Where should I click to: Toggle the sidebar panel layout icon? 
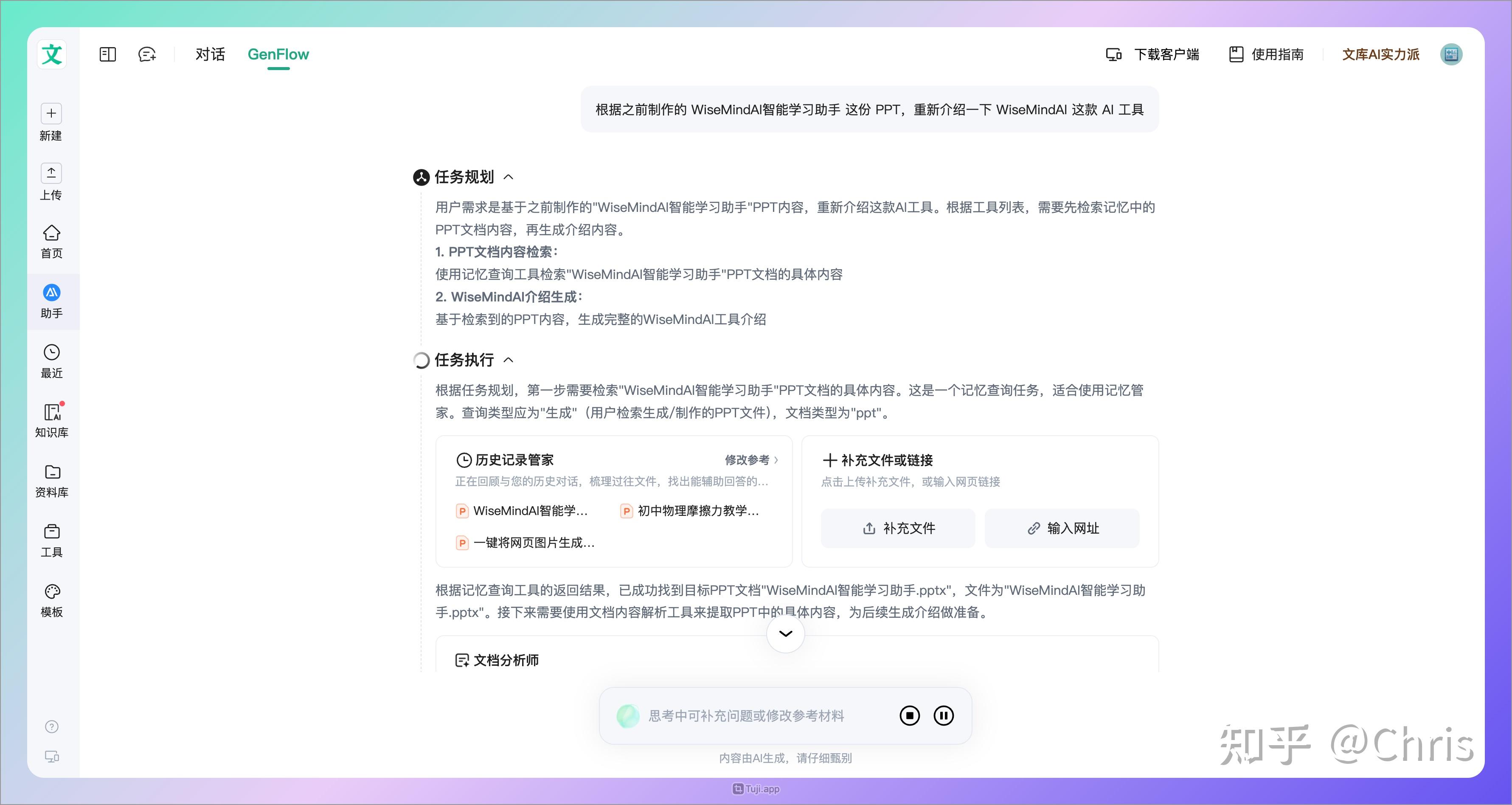[x=107, y=55]
